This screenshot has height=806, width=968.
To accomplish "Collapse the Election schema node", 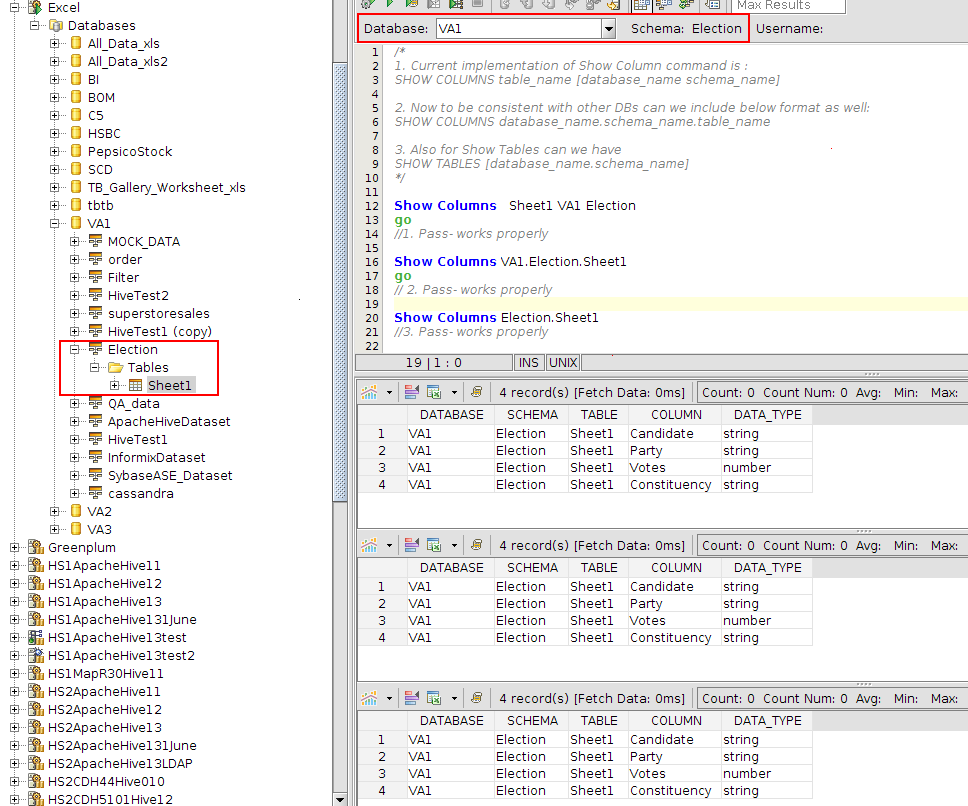I will 75,349.
